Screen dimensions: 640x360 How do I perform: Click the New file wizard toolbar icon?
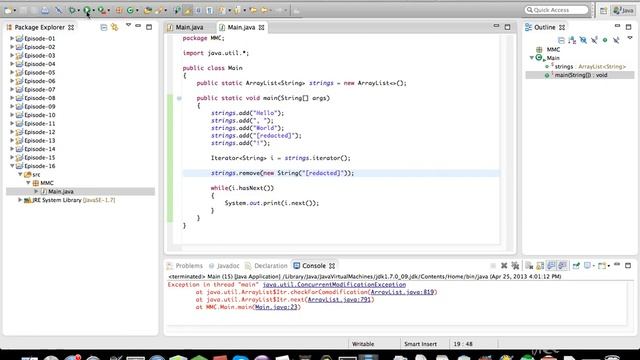point(8,10)
